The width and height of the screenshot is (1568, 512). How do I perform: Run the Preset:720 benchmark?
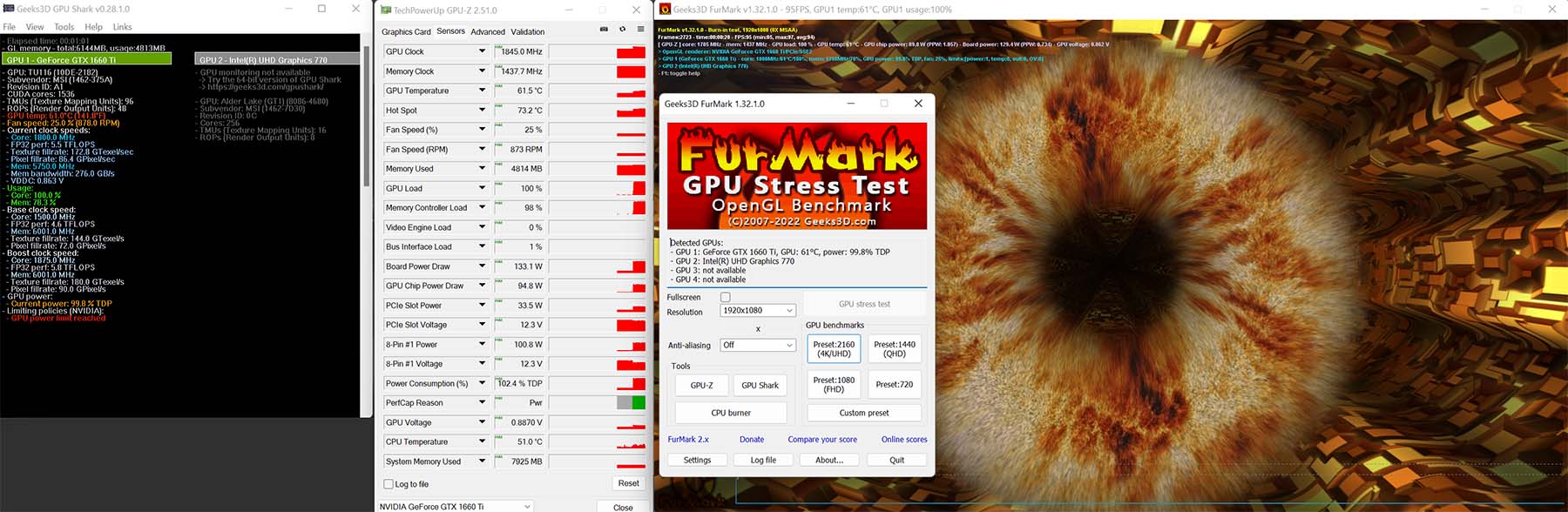(895, 385)
